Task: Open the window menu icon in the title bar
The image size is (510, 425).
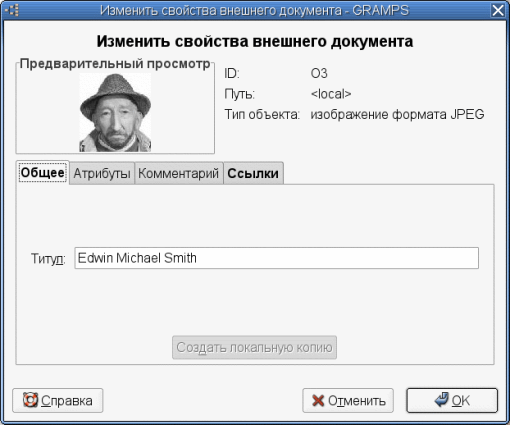Action: point(12,10)
